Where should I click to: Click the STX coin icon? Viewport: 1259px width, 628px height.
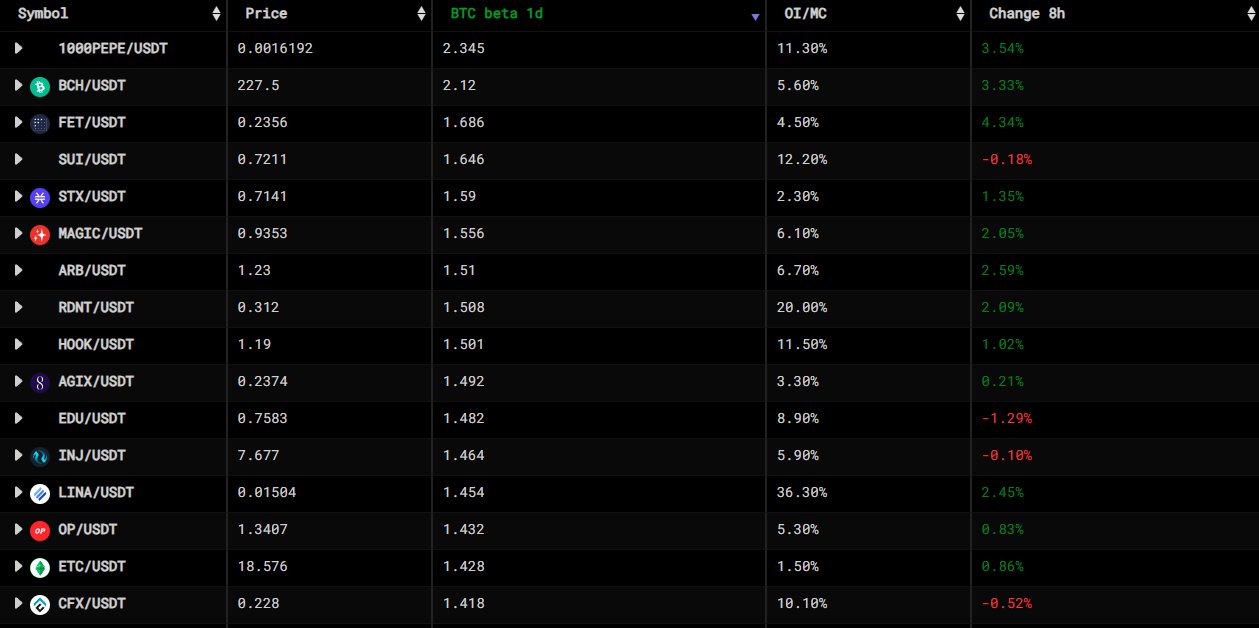click(x=40, y=197)
